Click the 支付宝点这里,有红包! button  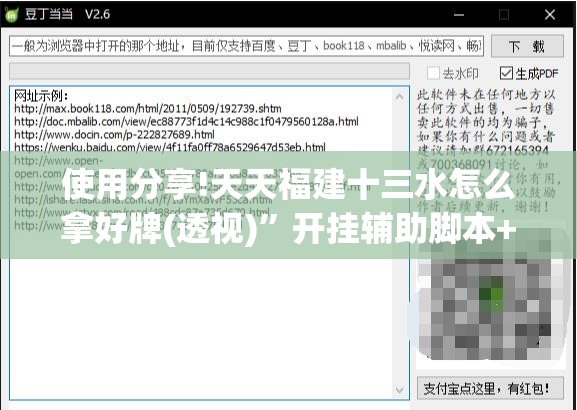point(490,388)
